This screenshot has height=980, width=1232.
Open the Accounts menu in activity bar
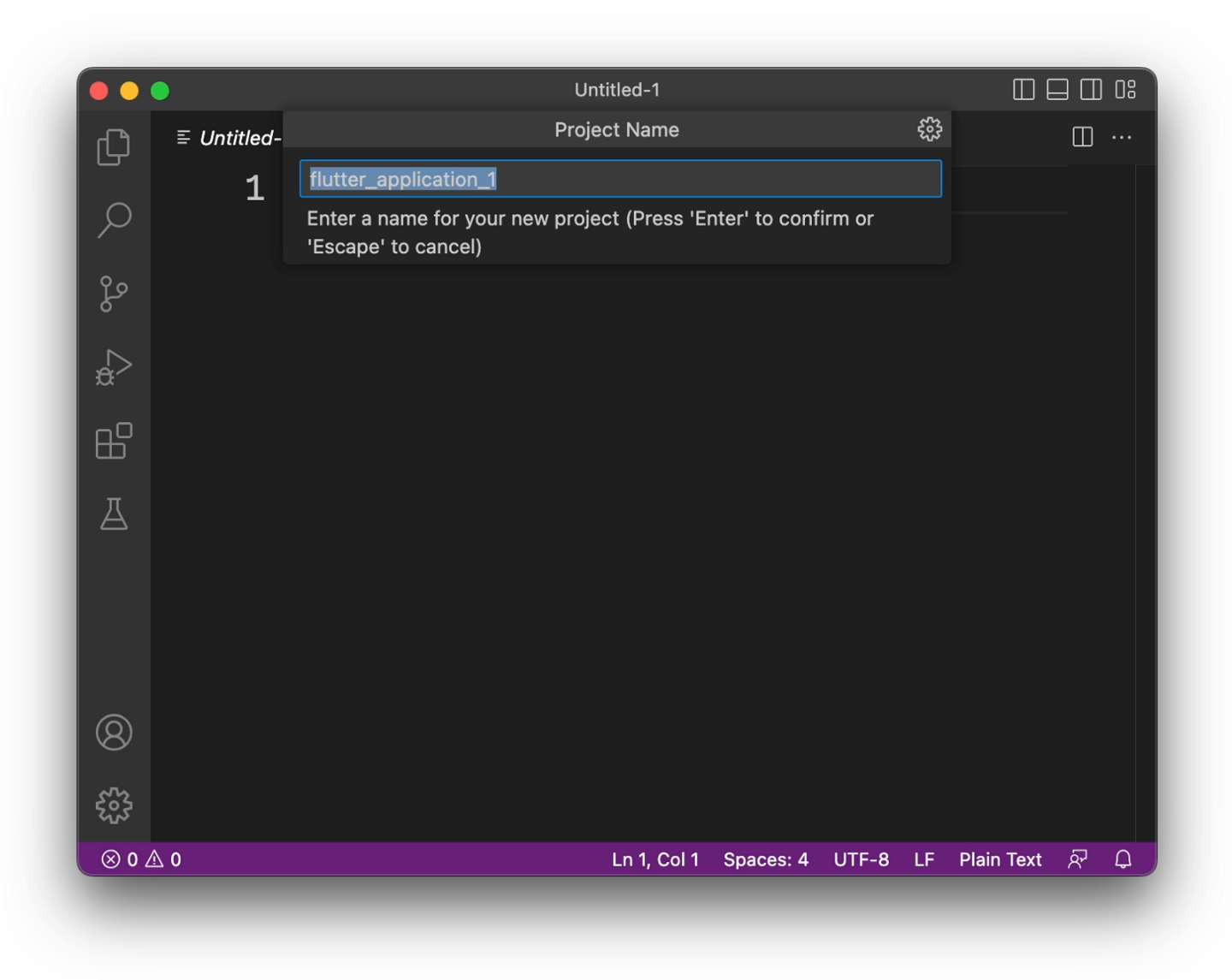114,733
